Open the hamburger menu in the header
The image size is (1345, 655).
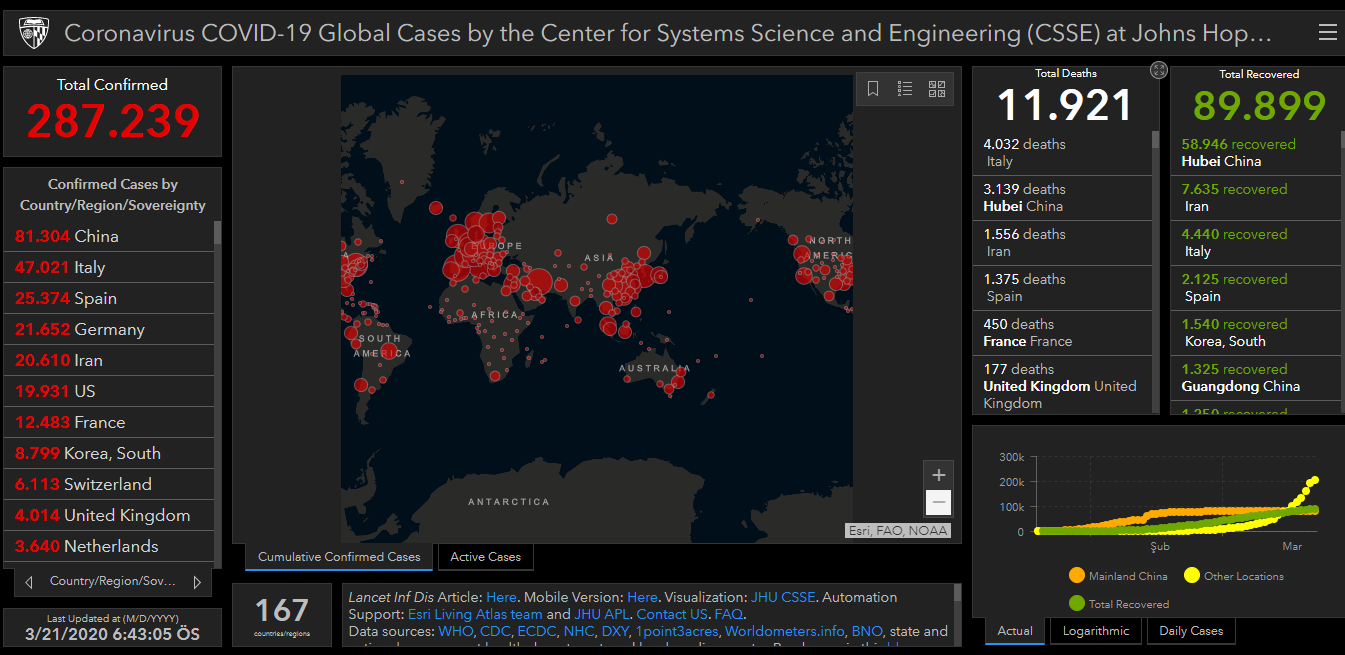(1327, 33)
